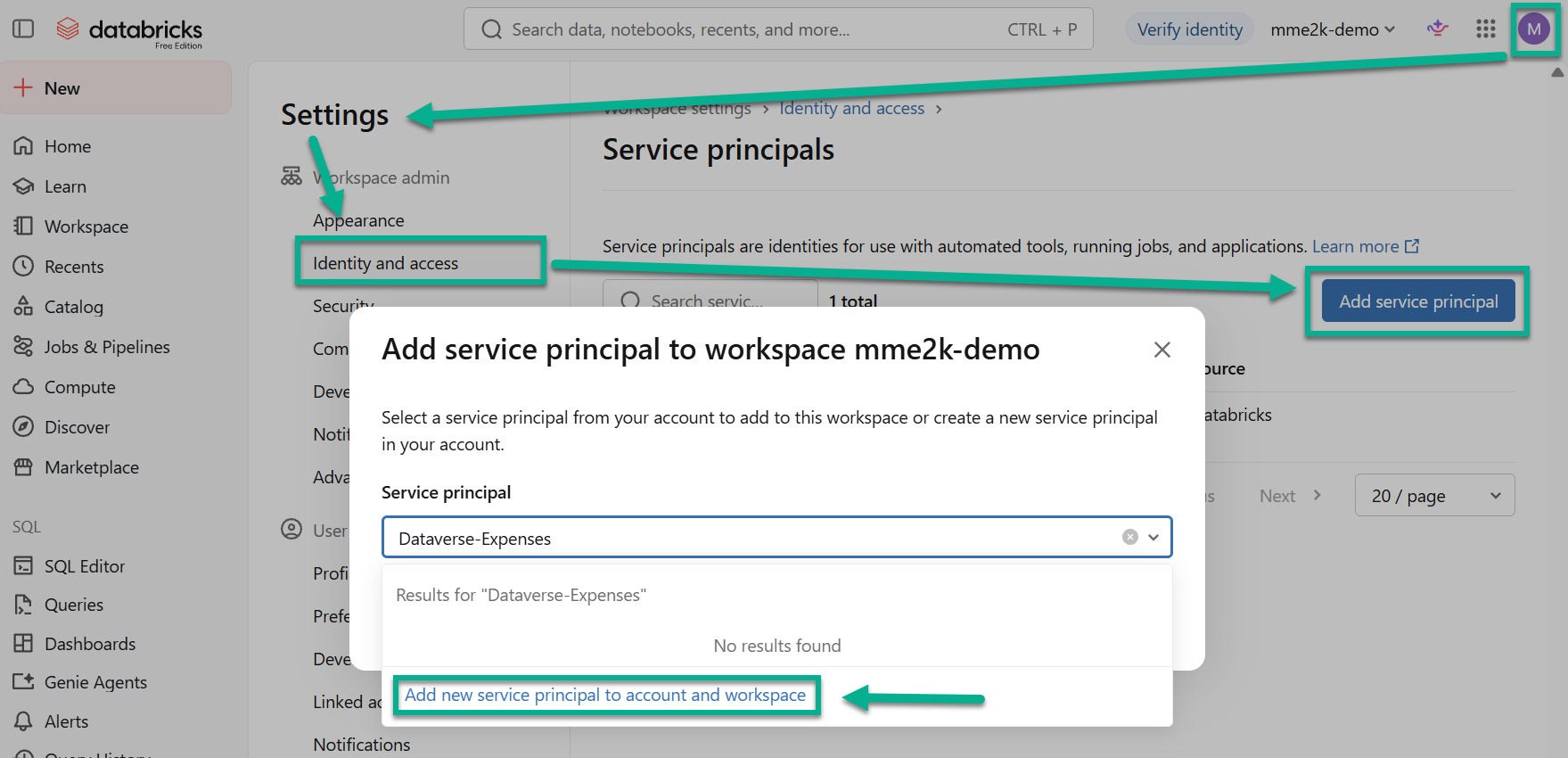Viewport: 1568px width, 758px height.
Task: Expand the Service principal dropdown chevron
Action: [x=1153, y=537]
